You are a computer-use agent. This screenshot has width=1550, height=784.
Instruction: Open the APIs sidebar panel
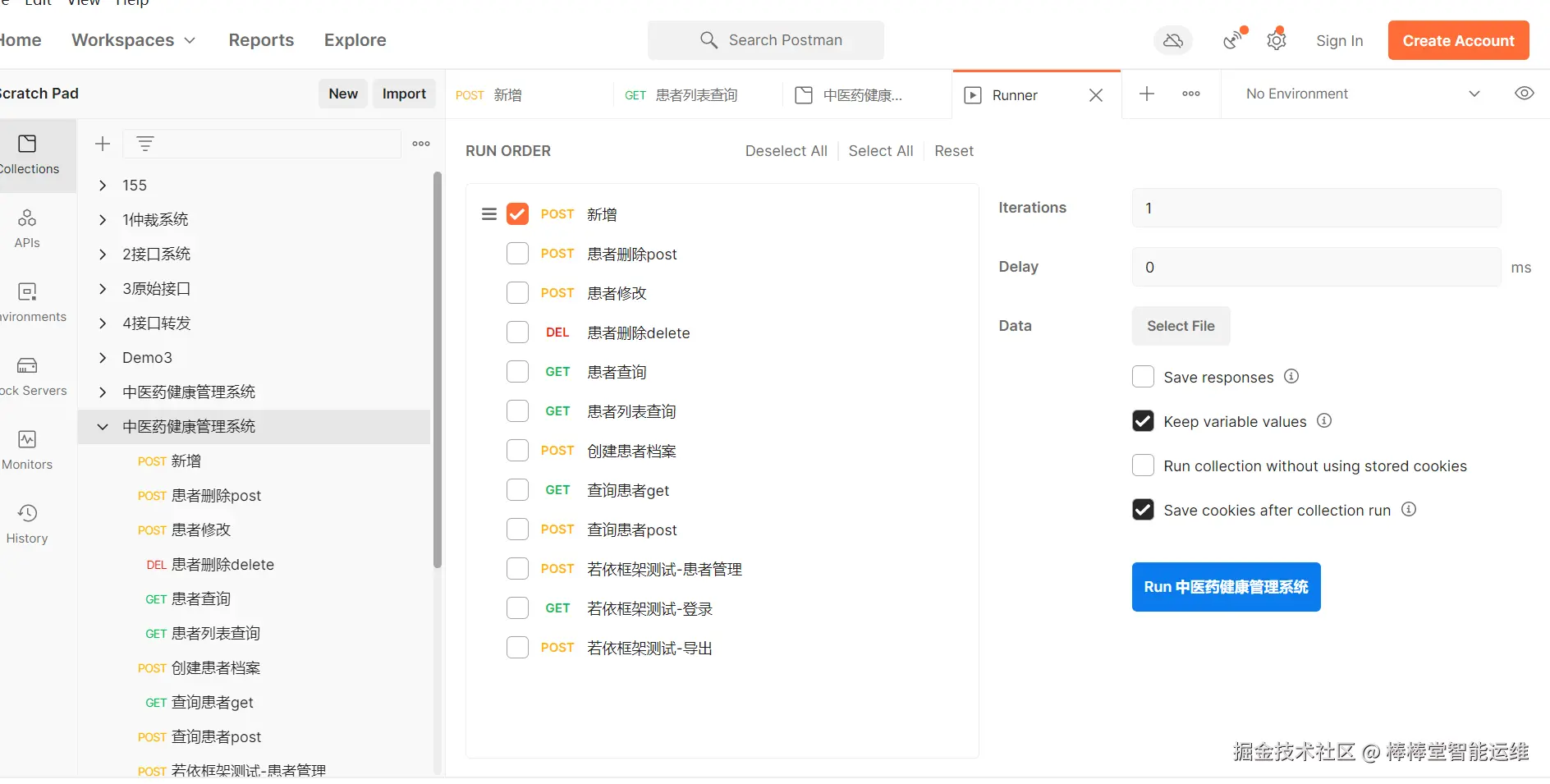tap(27, 228)
